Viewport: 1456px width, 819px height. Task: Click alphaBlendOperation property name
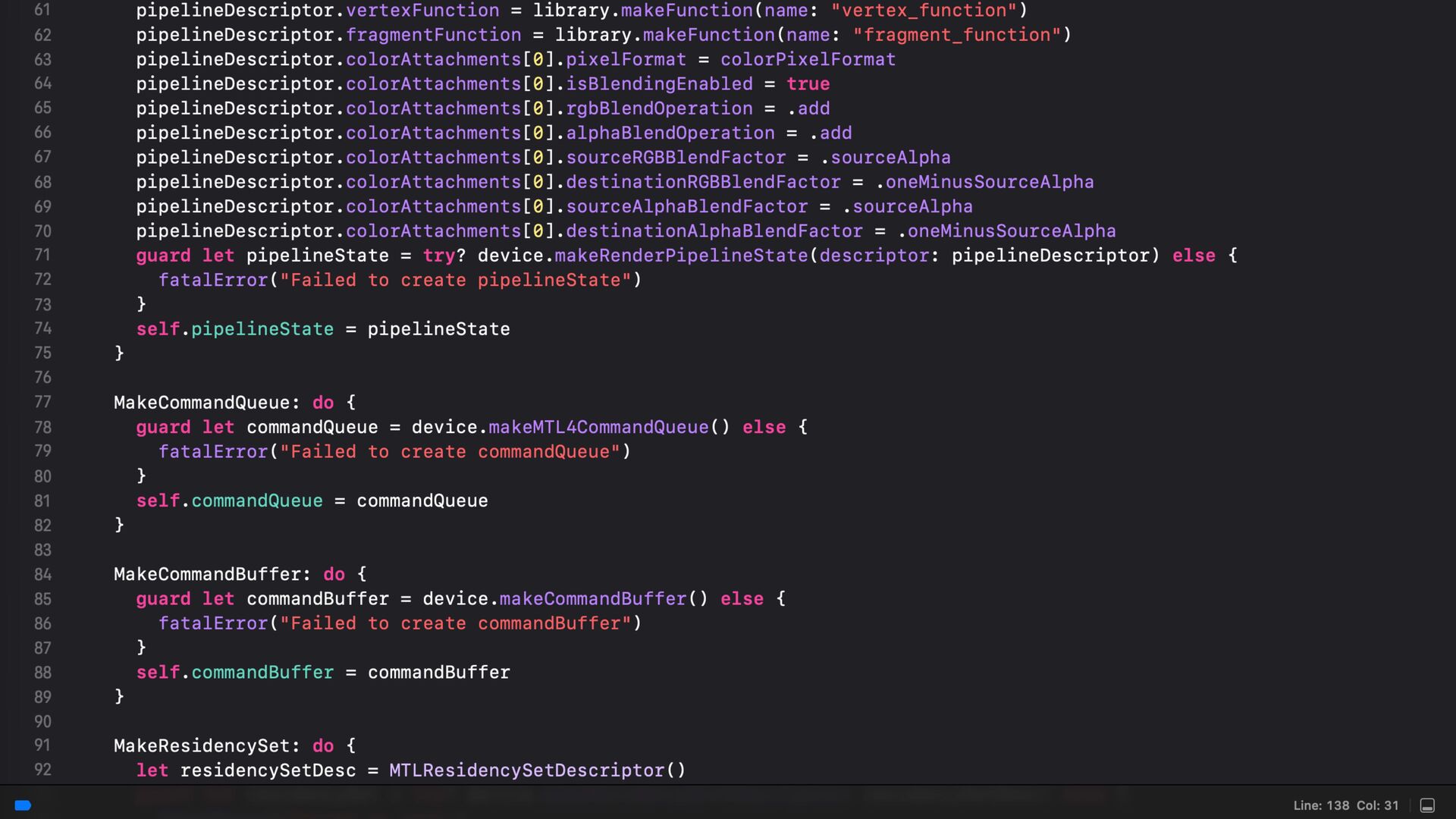pyautogui.click(x=670, y=133)
